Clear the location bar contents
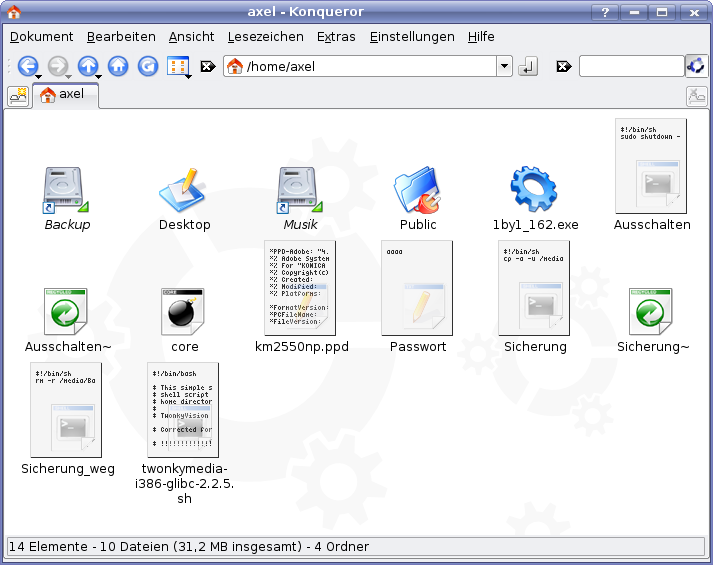This screenshot has width=713, height=565. click(x=208, y=67)
